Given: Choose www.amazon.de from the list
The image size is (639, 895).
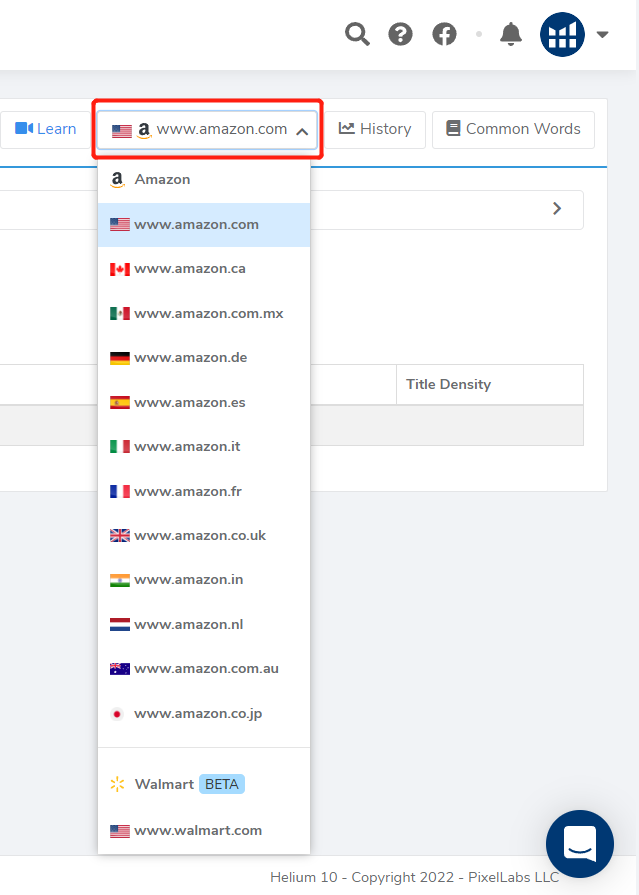Looking at the screenshot, I should (x=190, y=358).
